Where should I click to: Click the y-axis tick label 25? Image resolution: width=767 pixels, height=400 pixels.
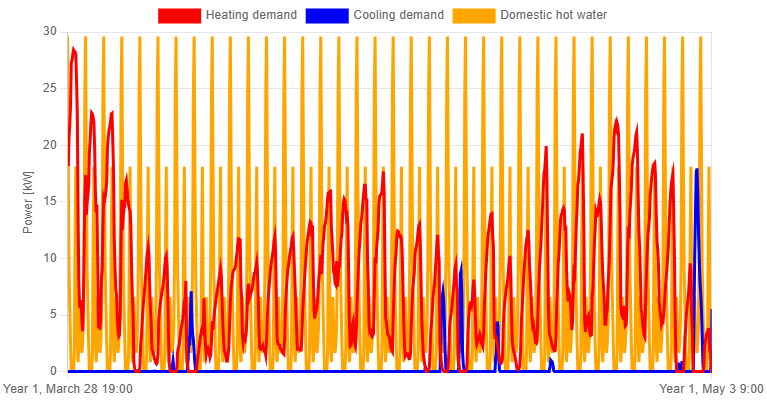57,88
